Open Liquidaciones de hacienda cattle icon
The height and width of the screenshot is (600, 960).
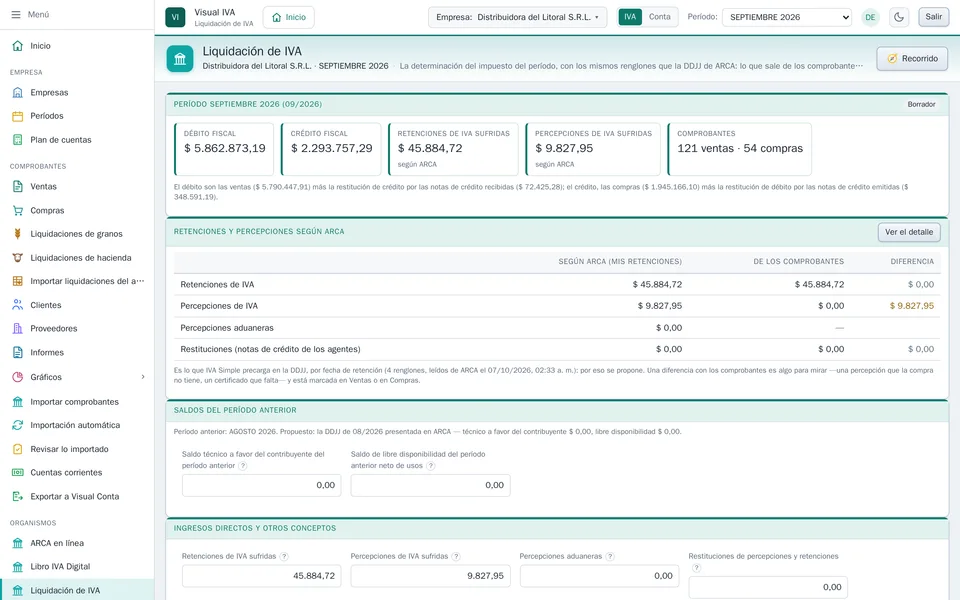(x=18, y=258)
